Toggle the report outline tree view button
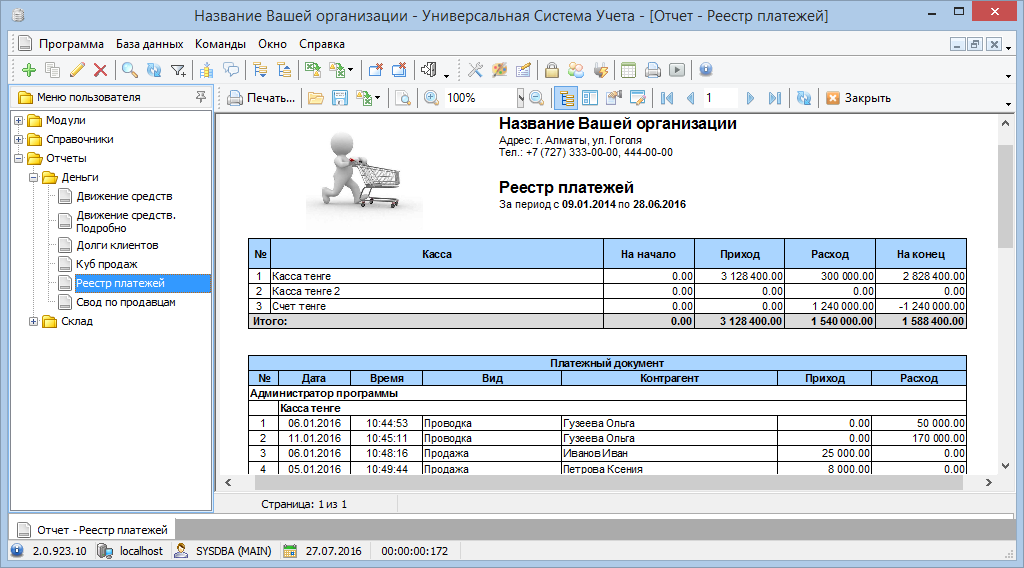Screen dimensions: 1024x568 click(x=566, y=98)
